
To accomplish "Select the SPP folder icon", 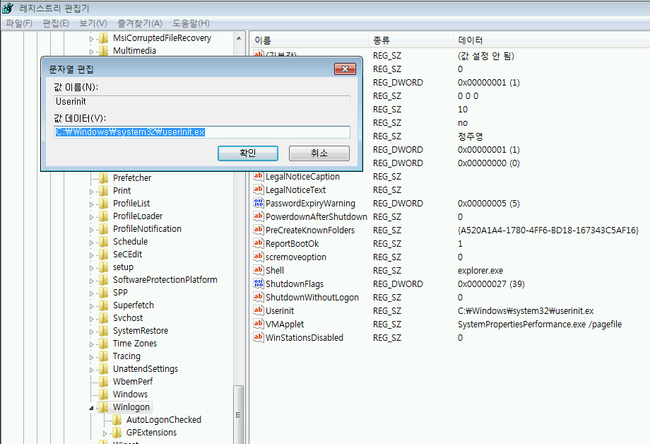I will 104,292.
